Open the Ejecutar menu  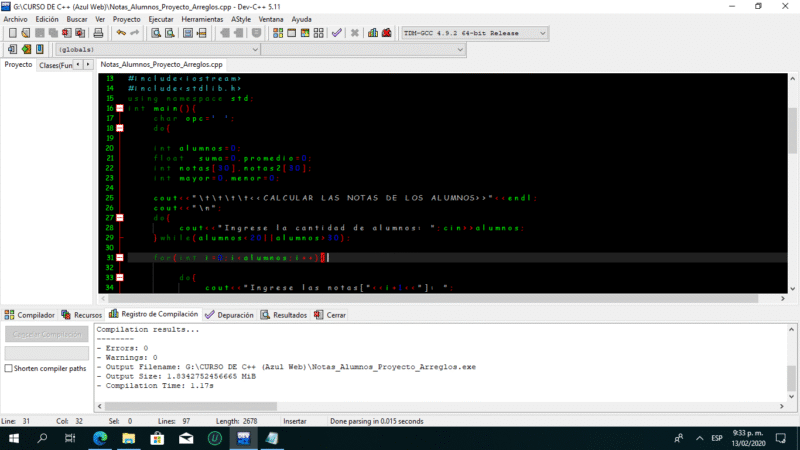click(x=160, y=19)
